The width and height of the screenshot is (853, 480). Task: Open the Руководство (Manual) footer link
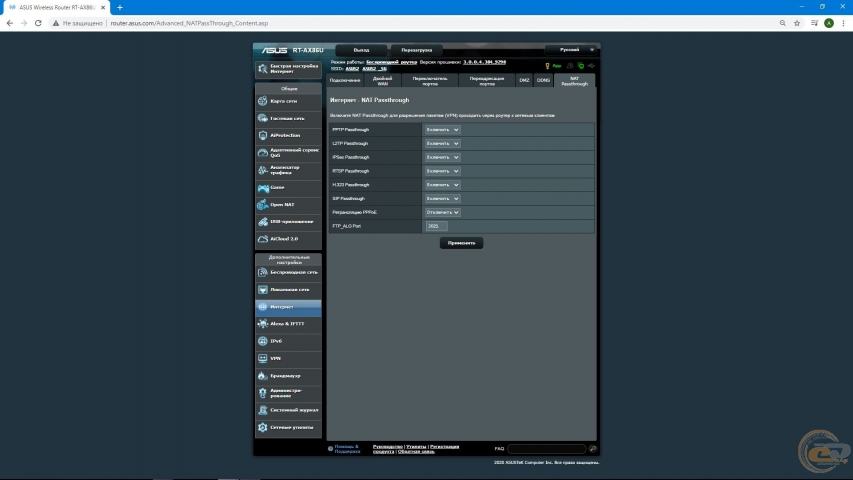[387, 447]
